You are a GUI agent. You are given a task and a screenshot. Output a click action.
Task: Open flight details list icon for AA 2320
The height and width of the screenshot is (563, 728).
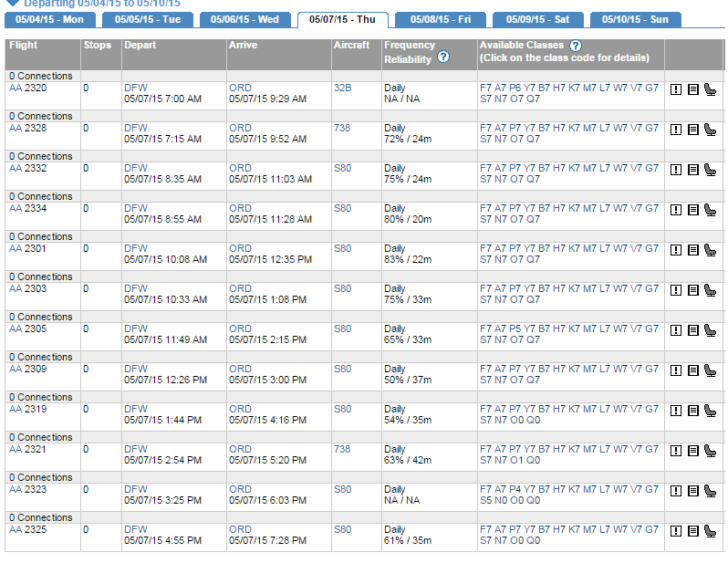click(693, 90)
